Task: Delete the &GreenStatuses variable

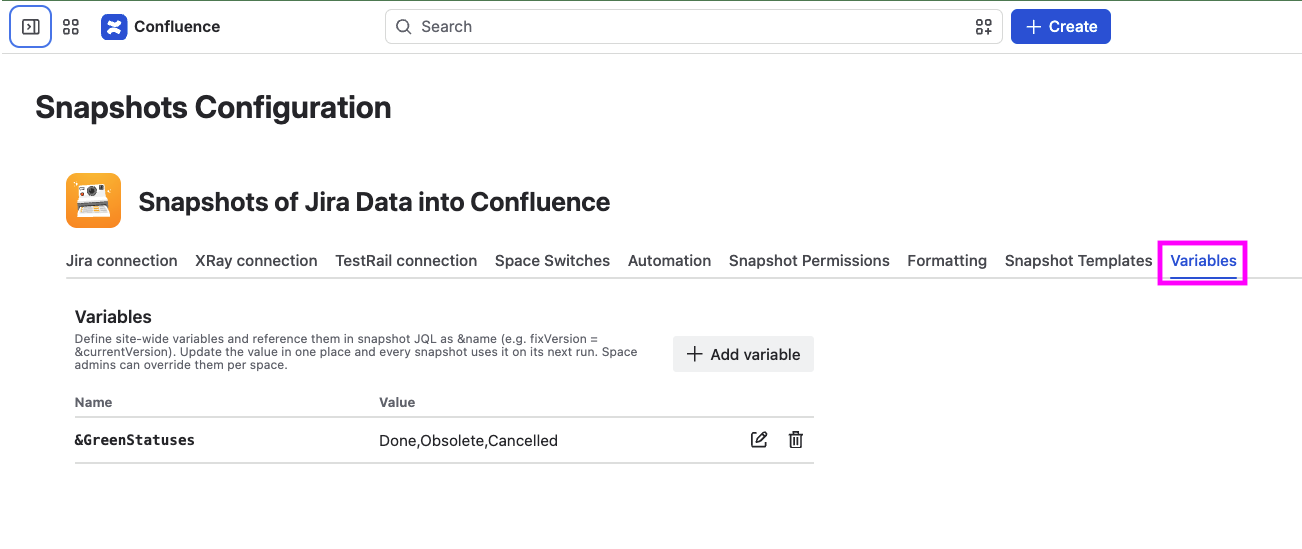Action: [x=796, y=440]
